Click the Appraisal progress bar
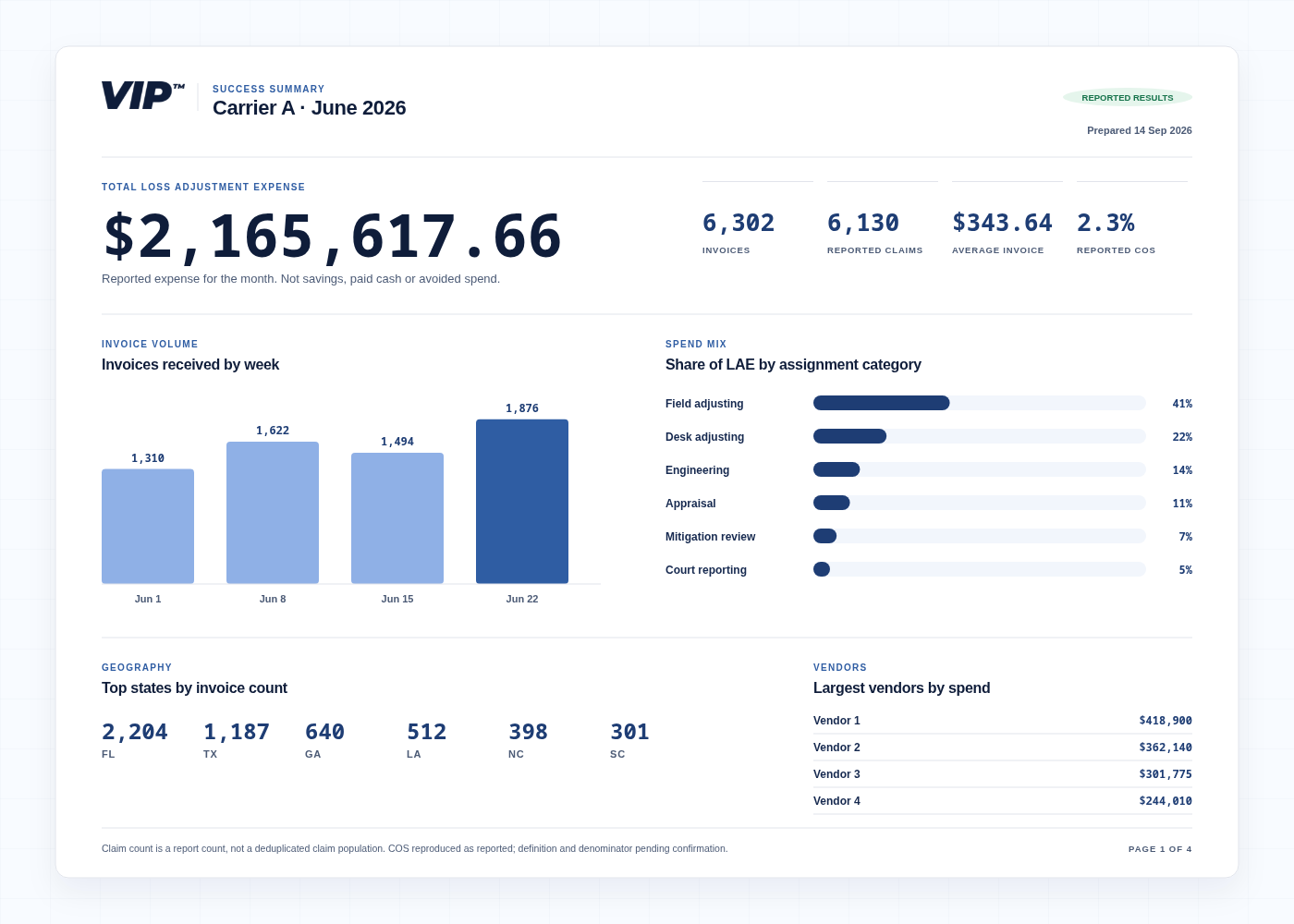This screenshot has width=1294, height=924. click(980, 503)
